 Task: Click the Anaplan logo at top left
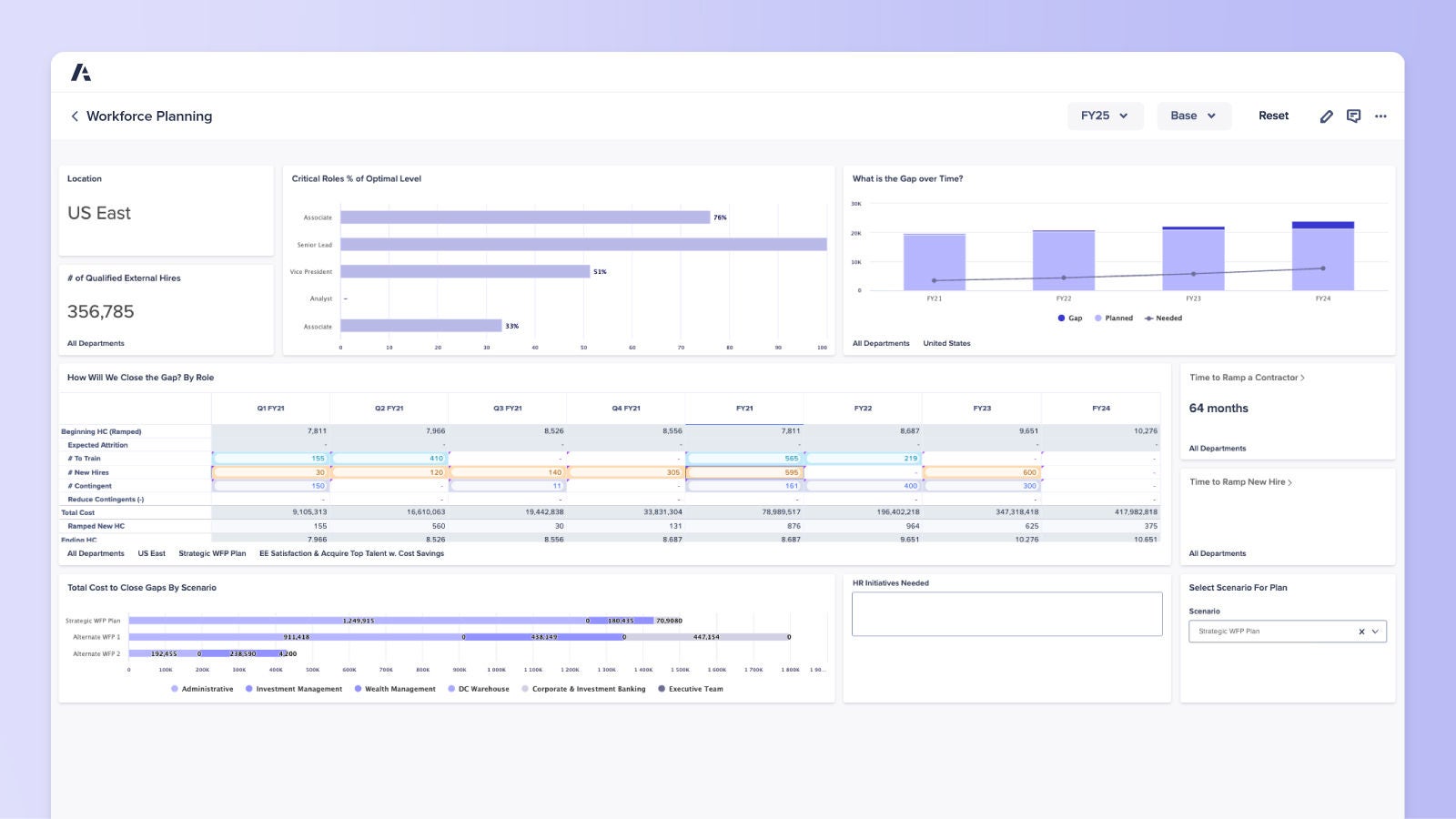click(x=82, y=71)
